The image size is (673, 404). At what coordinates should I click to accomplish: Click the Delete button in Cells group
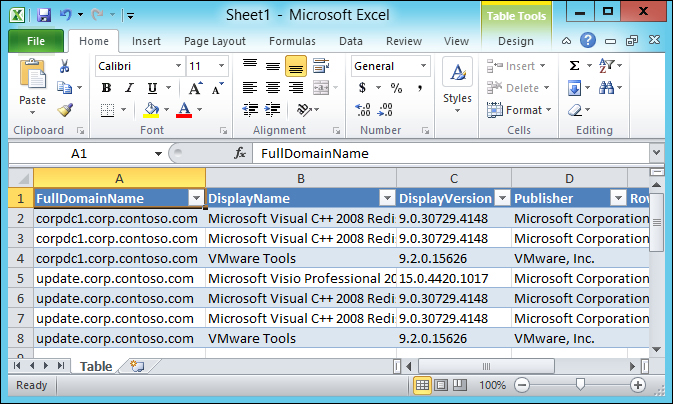point(518,88)
